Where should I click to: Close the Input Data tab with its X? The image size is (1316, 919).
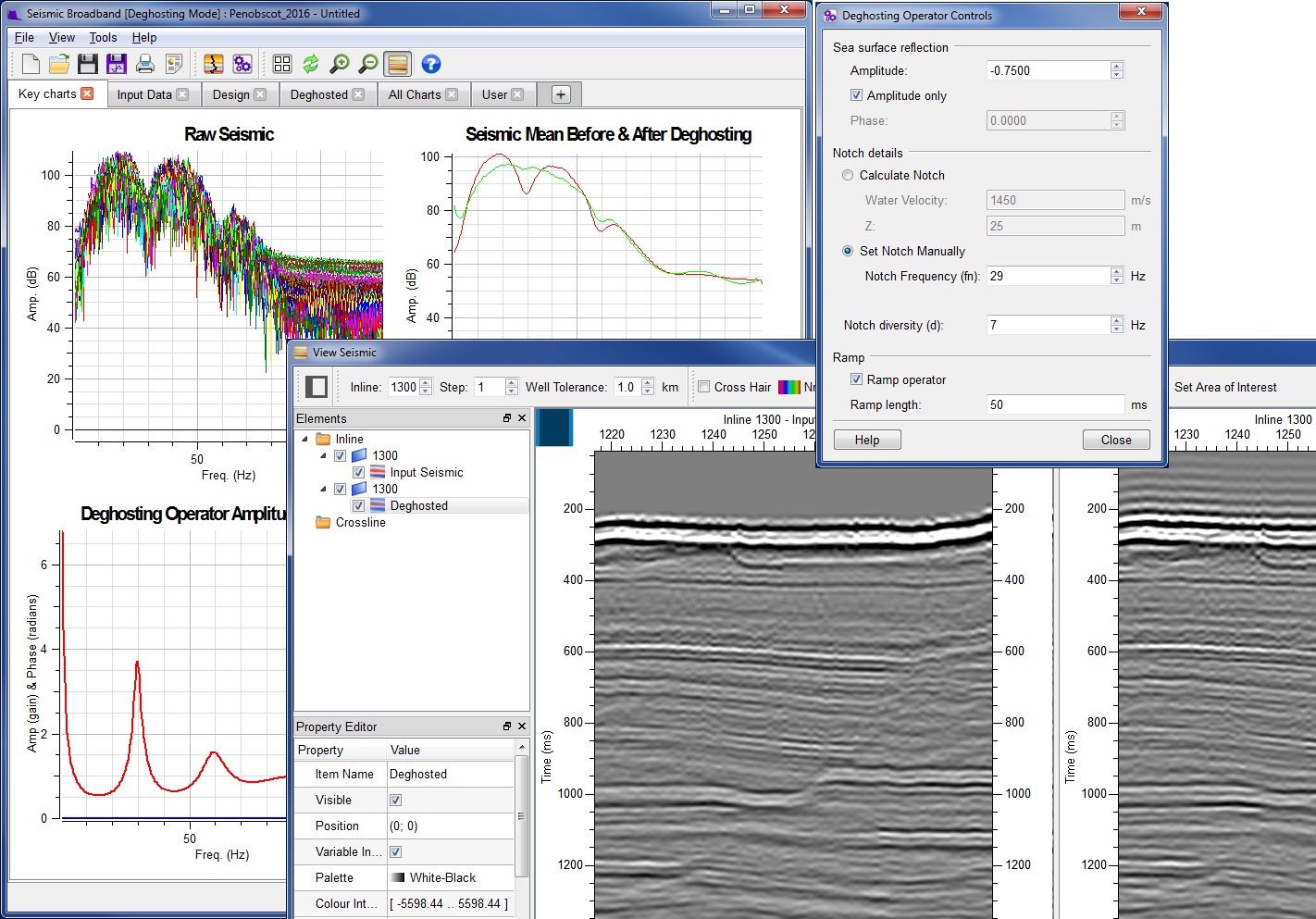(x=182, y=94)
